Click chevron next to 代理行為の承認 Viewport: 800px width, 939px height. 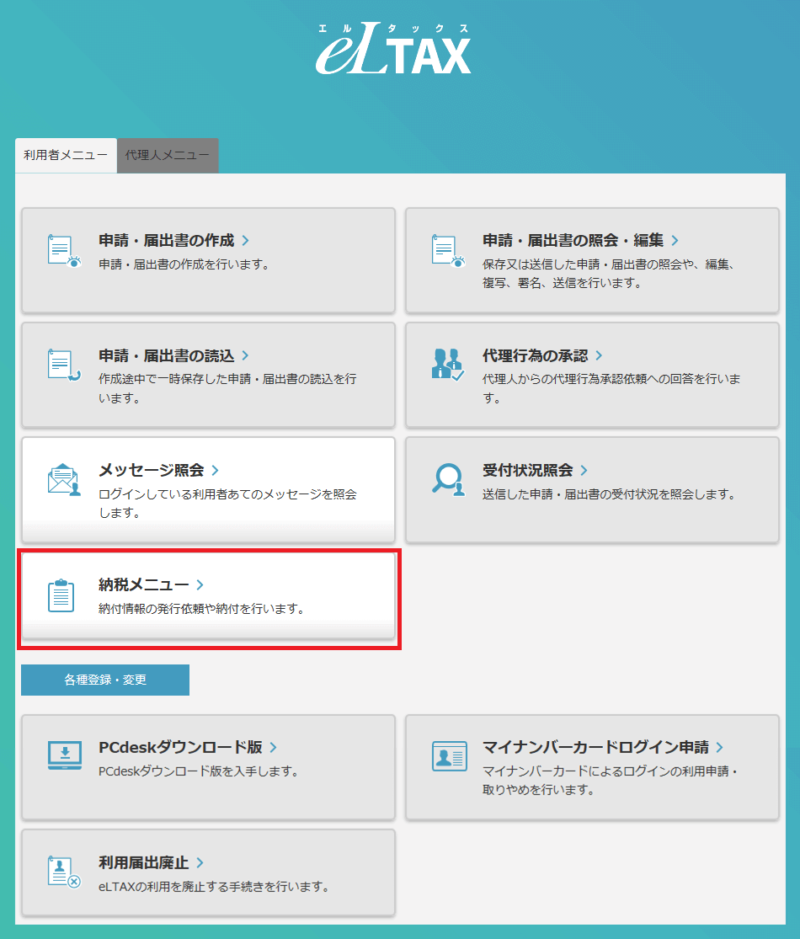599,356
